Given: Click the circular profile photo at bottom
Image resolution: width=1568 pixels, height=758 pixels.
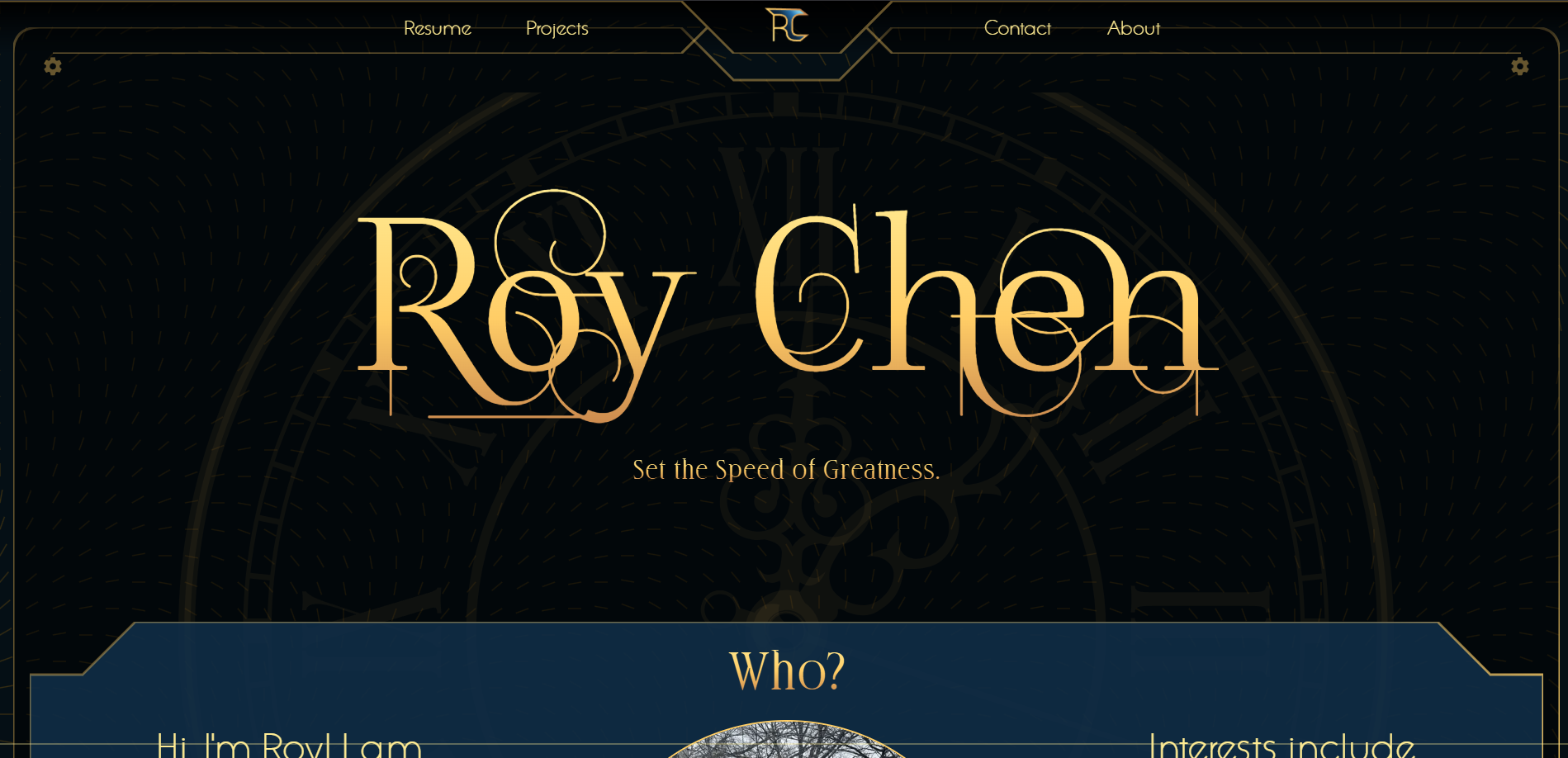Looking at the screenshot, I should (x=787, y=740).
